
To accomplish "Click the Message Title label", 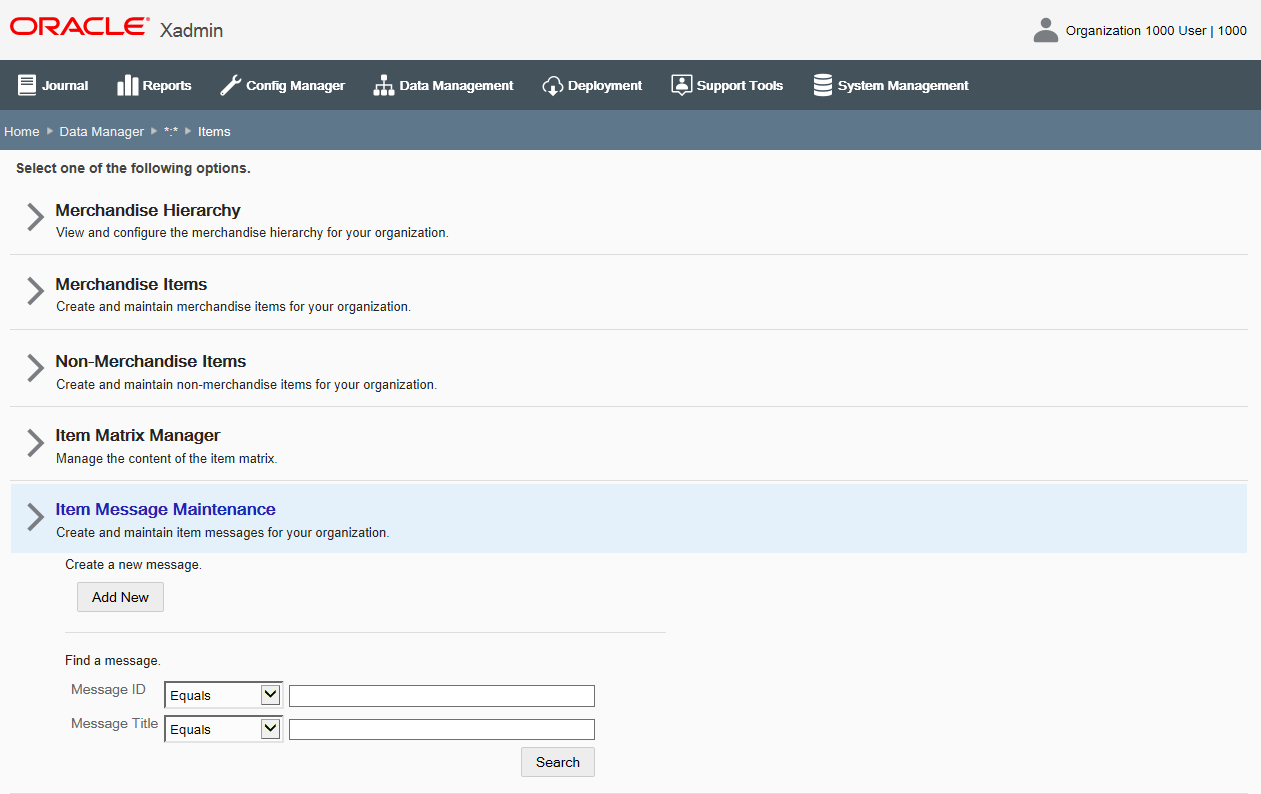I will [x=115, y=724].
